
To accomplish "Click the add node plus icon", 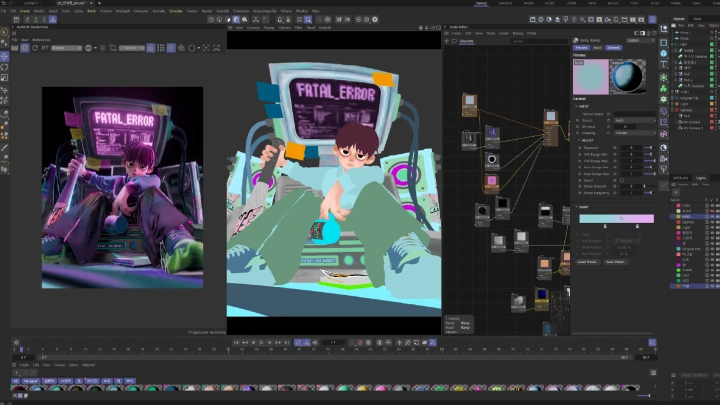I will click(449, 41).
